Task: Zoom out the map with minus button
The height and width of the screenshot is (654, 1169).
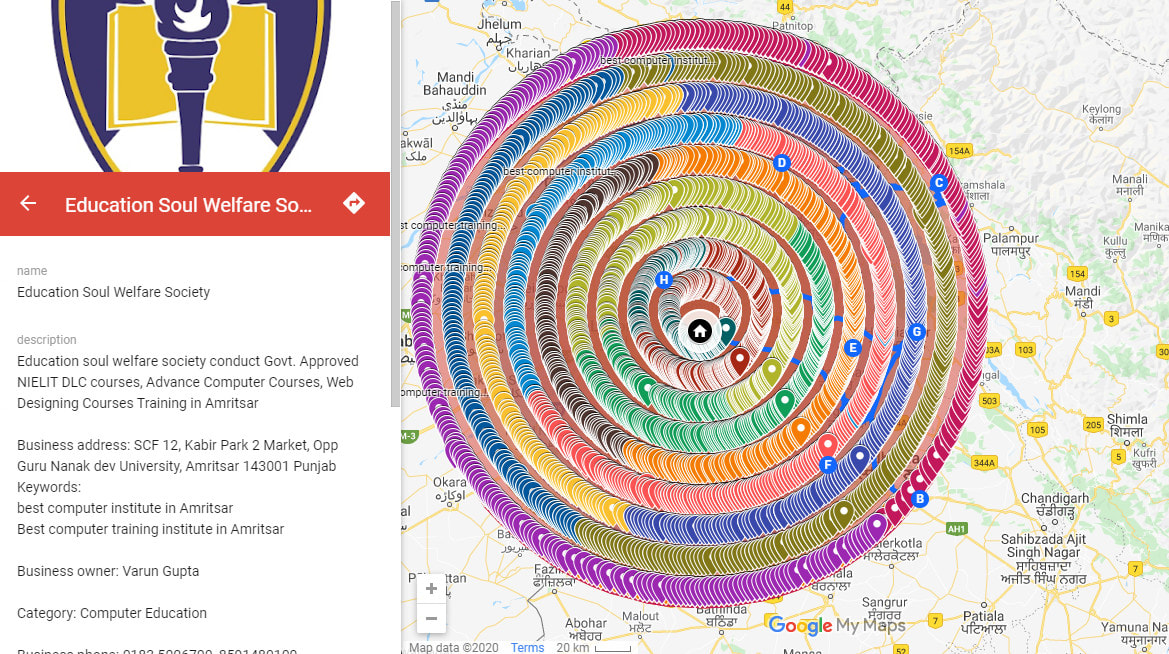Action: [431, 618]
